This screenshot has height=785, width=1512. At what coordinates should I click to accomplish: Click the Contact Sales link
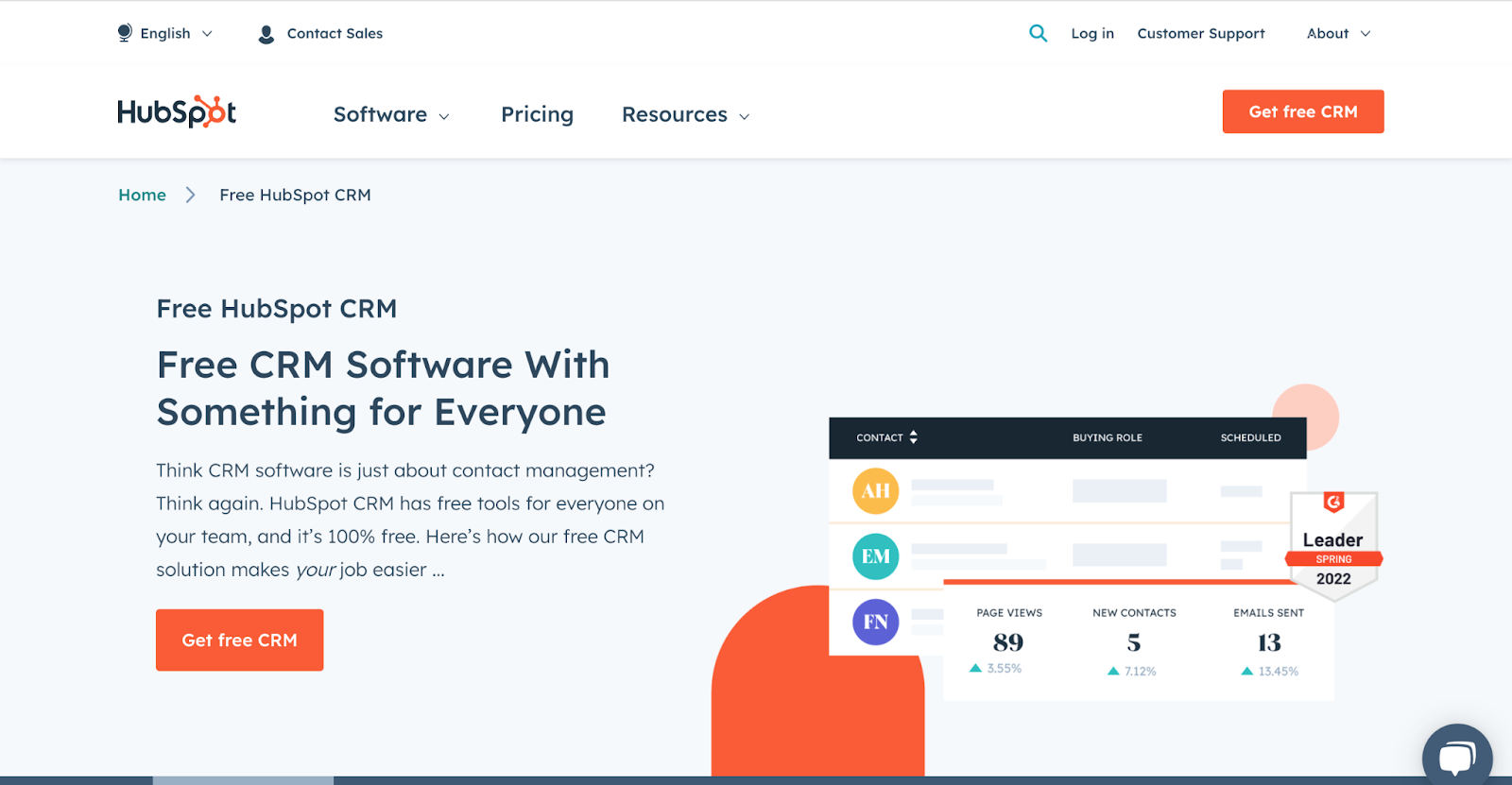point(335,33)
